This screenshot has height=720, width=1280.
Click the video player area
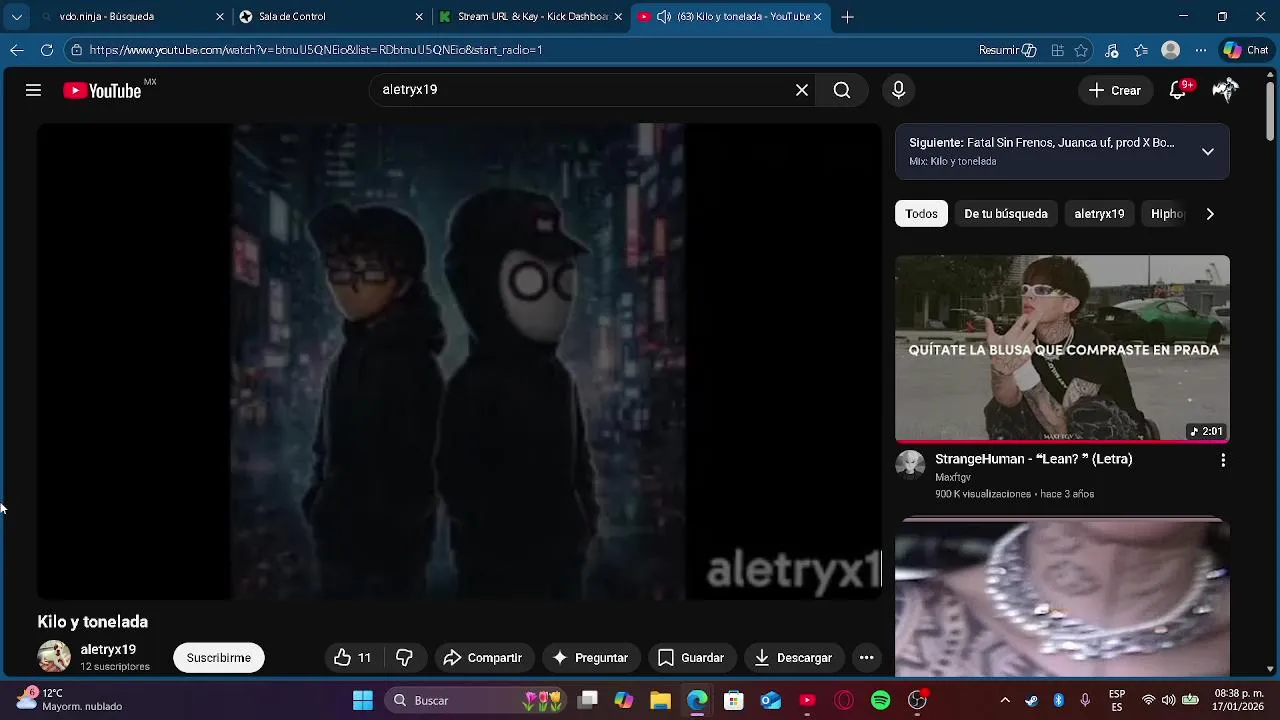click(x=459, y=361)
